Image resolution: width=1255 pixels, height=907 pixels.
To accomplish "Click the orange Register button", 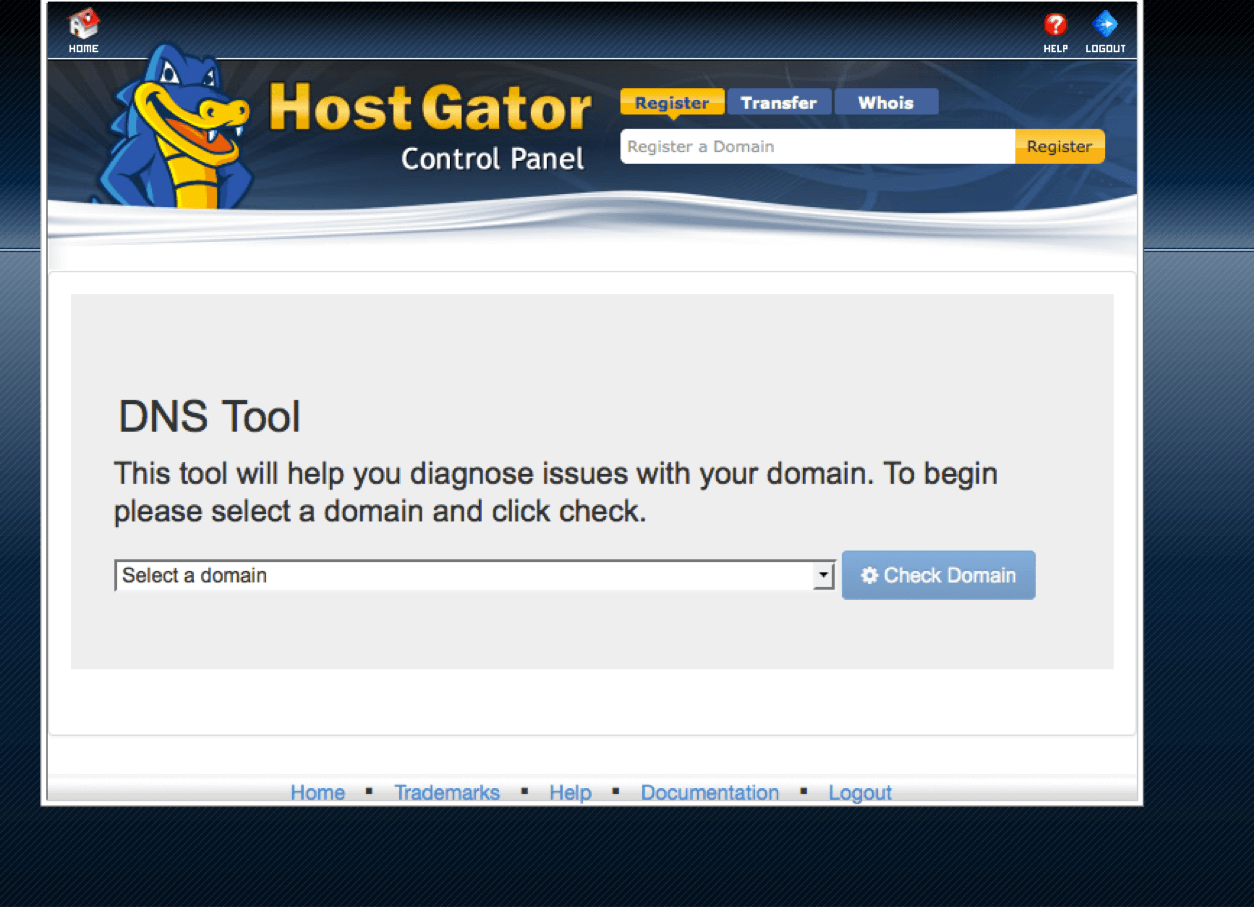I will click(x=1060, y=146).
